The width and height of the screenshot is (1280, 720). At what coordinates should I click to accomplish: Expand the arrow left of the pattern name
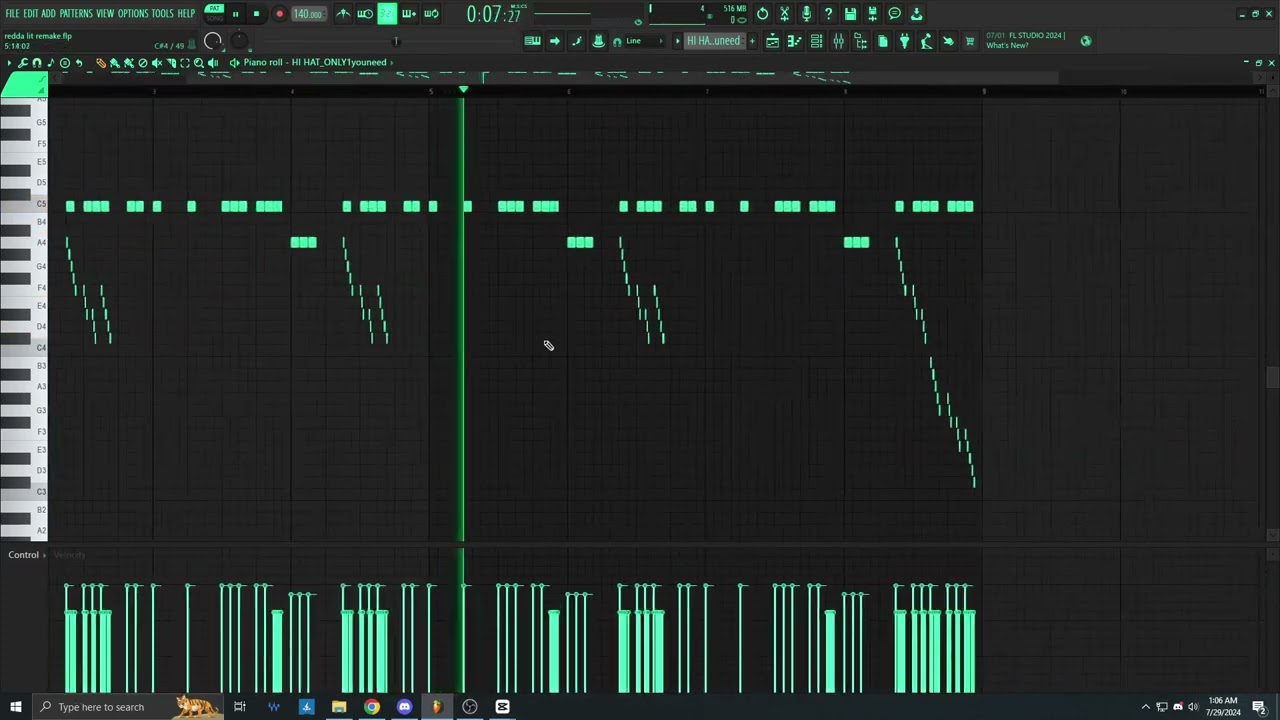coord(677,41)
